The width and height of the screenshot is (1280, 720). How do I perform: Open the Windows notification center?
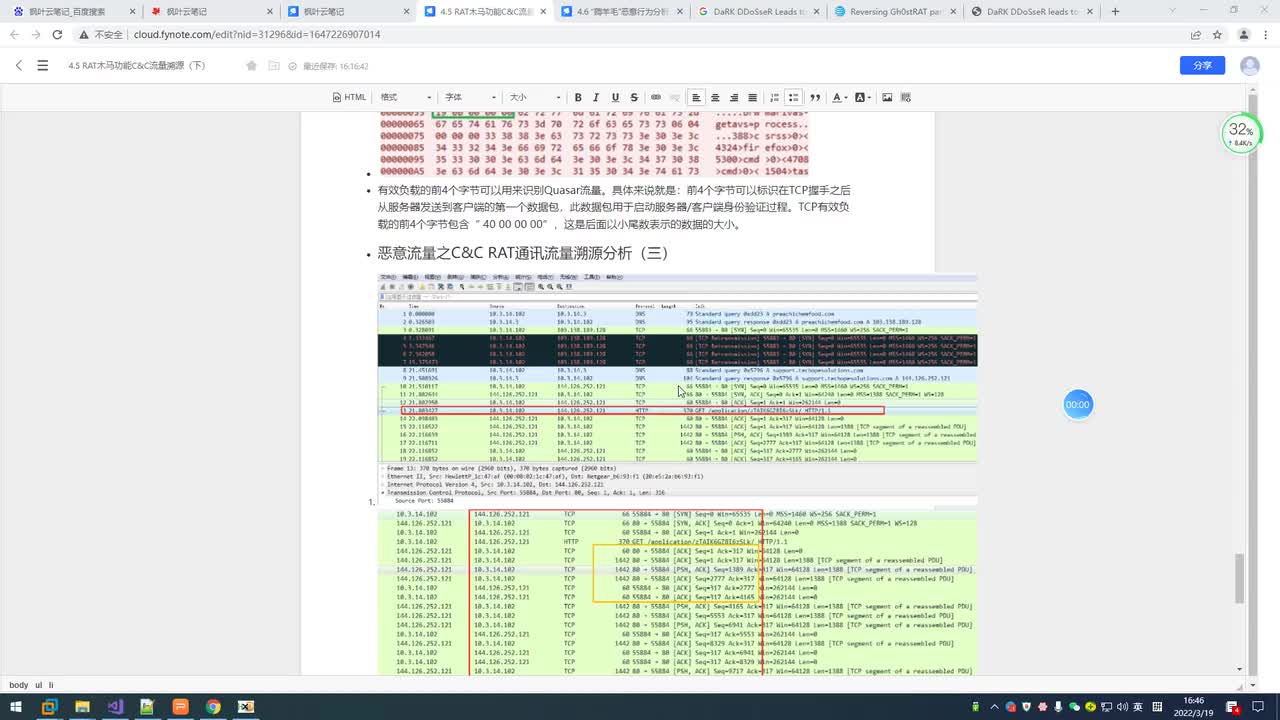click(1259, 707)
